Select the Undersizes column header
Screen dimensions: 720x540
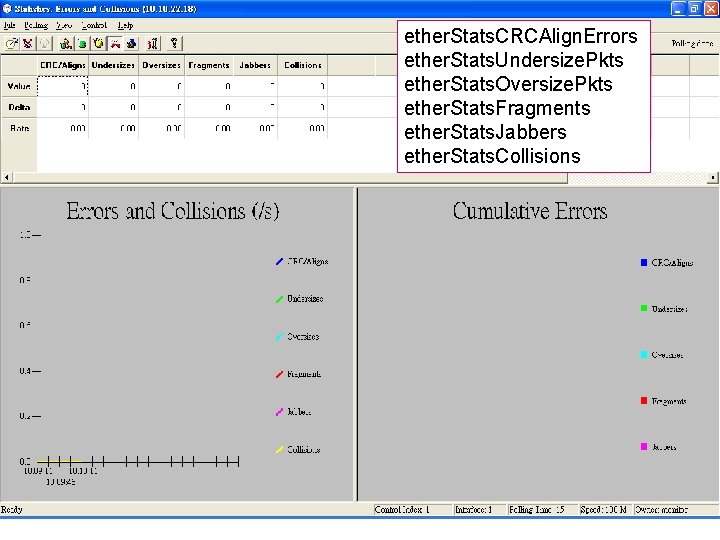pyautogui.click(x=113, y=65)
